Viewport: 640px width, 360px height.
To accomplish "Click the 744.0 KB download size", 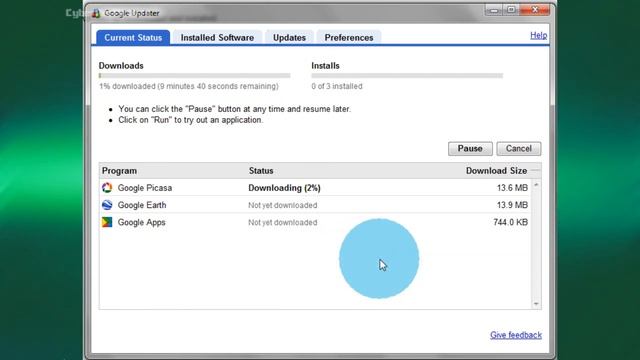I will tap(511, 222).
